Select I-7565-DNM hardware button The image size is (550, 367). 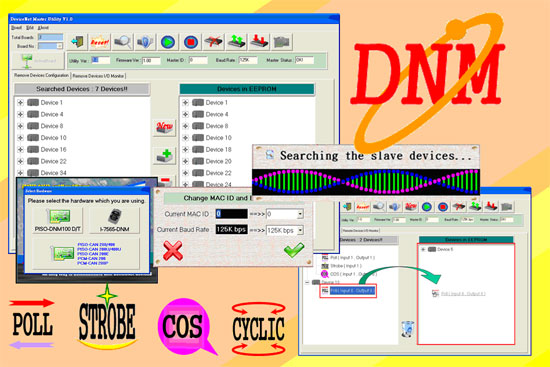(x=115, y=220)
